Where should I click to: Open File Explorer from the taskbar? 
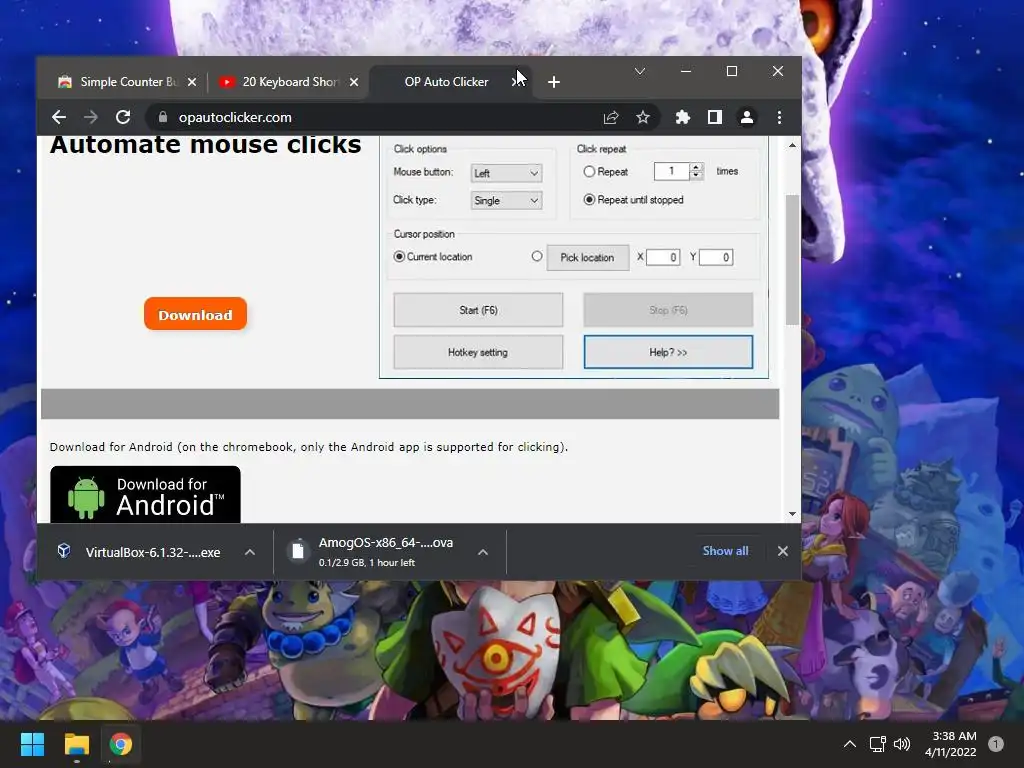pos(76,744)
